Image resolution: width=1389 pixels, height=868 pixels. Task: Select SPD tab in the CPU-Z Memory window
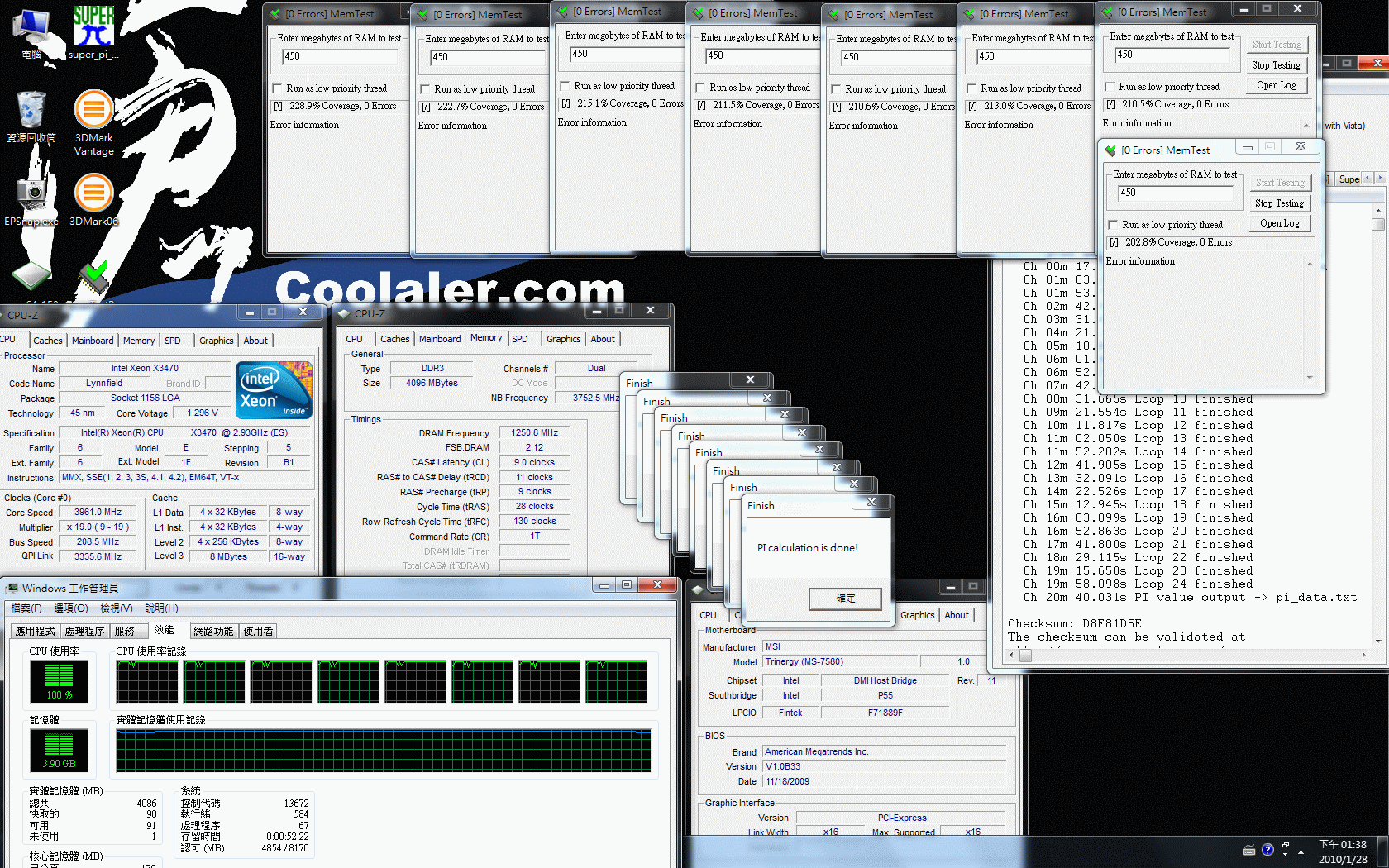(520, 339)
